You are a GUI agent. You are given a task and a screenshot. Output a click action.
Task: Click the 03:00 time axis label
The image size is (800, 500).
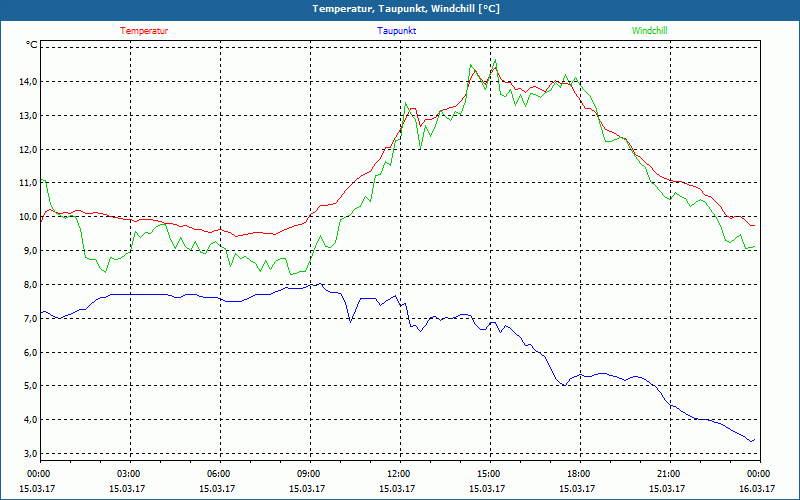(131, 474)
